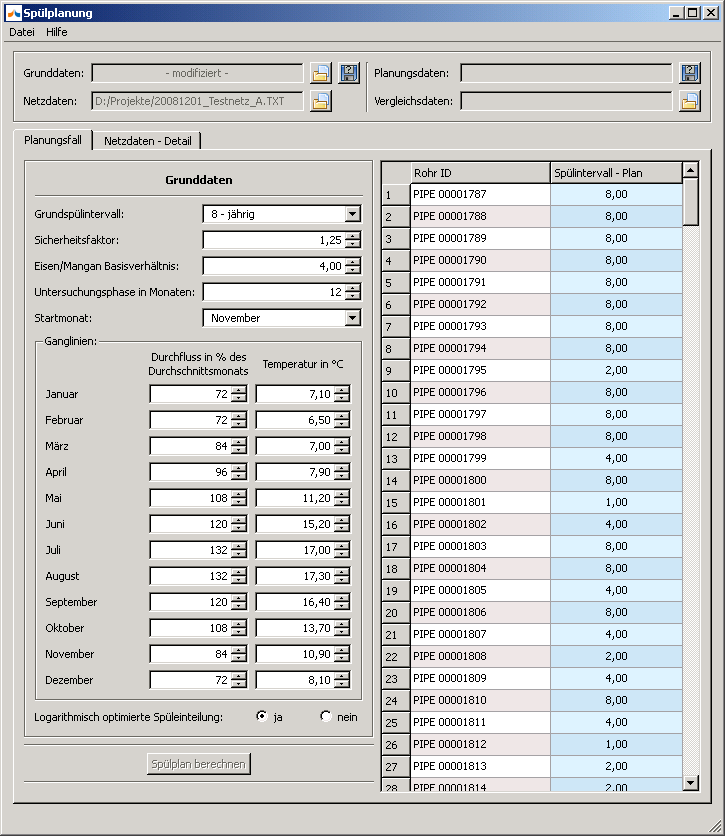The image size is (725, 836).
Task: Open Netzdaten file with folder icon
Action: [321, 101]
